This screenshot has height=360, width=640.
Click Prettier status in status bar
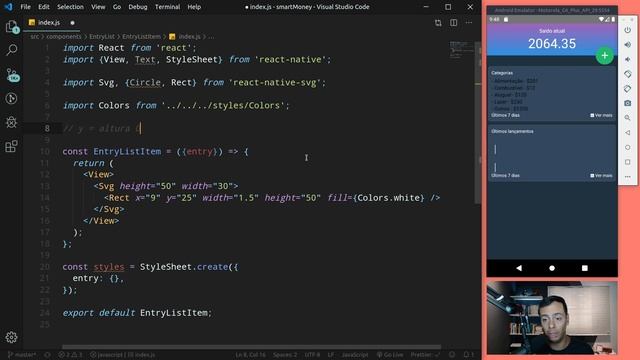pyautogui.click(x=424, y=355)
